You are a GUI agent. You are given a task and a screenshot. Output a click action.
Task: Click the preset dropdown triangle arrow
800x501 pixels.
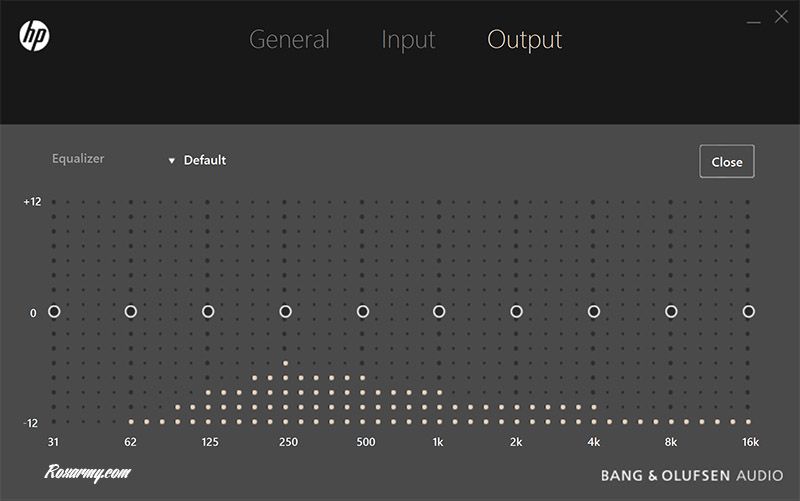(172, 160)
